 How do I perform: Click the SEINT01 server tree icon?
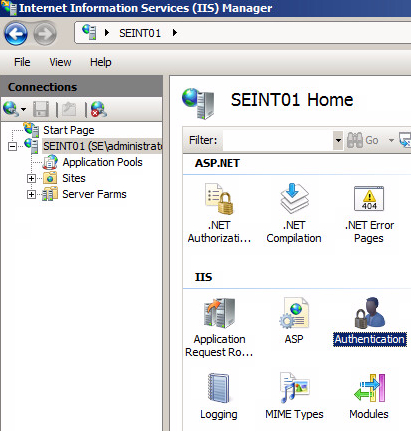pyautogui.click(x=32, y=145)
